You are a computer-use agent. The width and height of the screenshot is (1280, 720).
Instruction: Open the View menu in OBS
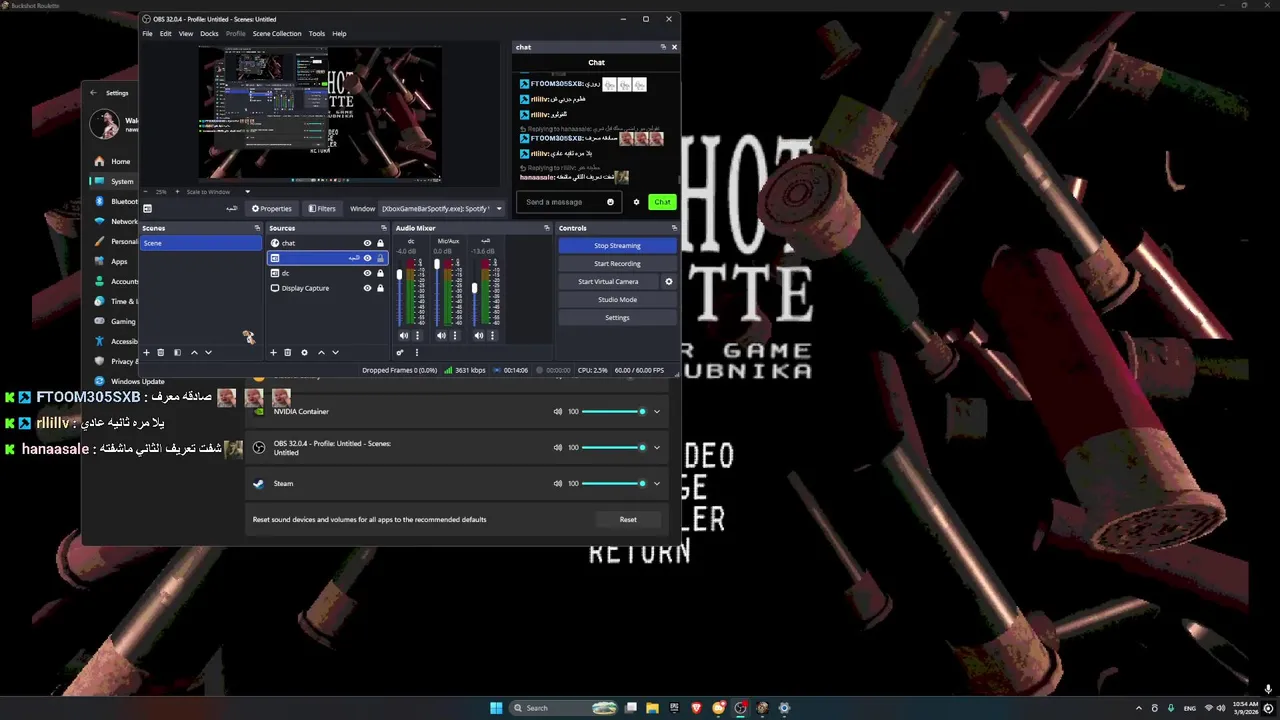(x=185, y=34)
